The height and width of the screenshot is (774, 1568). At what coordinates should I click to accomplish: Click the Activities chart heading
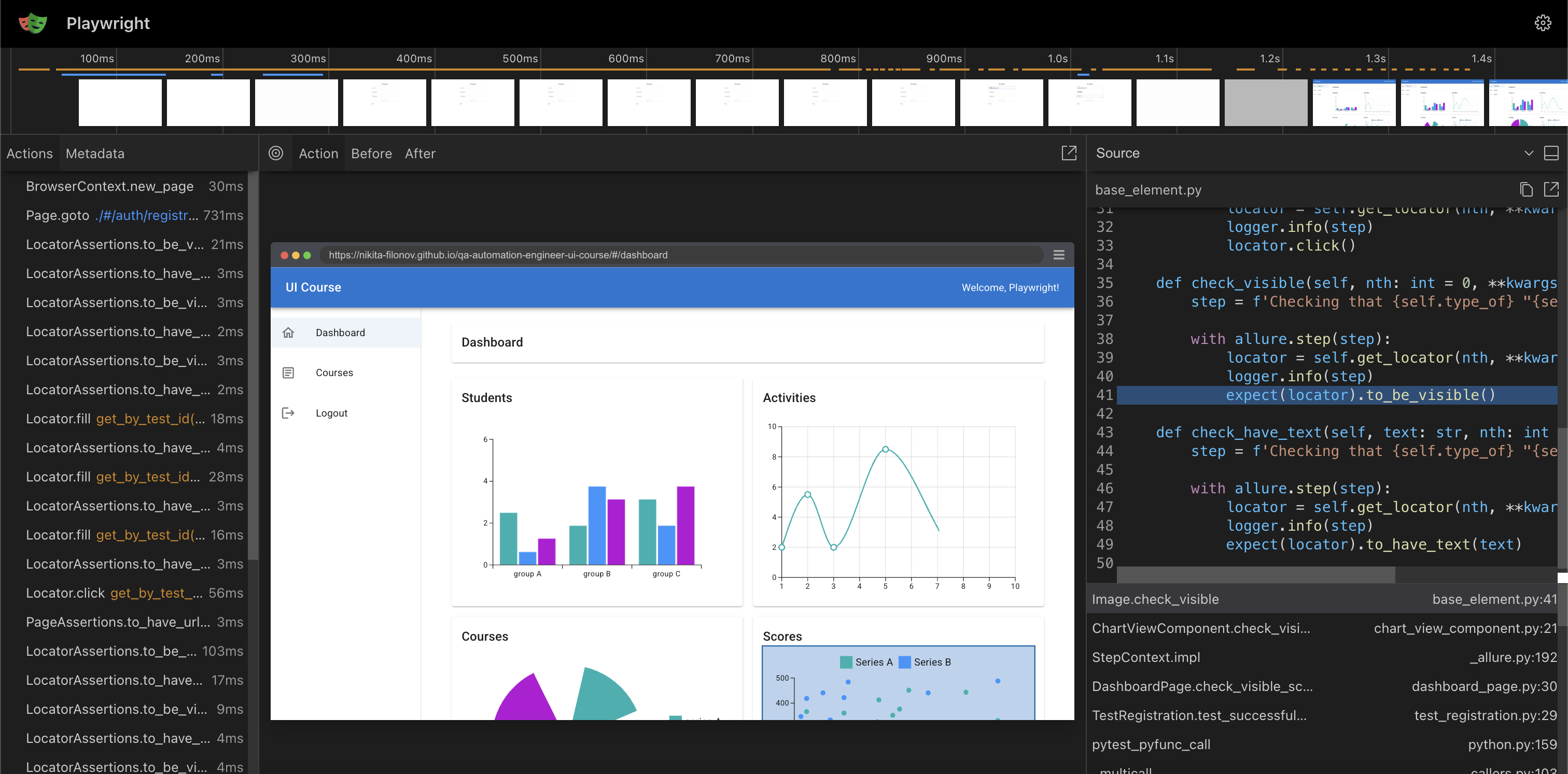[789, 398]
